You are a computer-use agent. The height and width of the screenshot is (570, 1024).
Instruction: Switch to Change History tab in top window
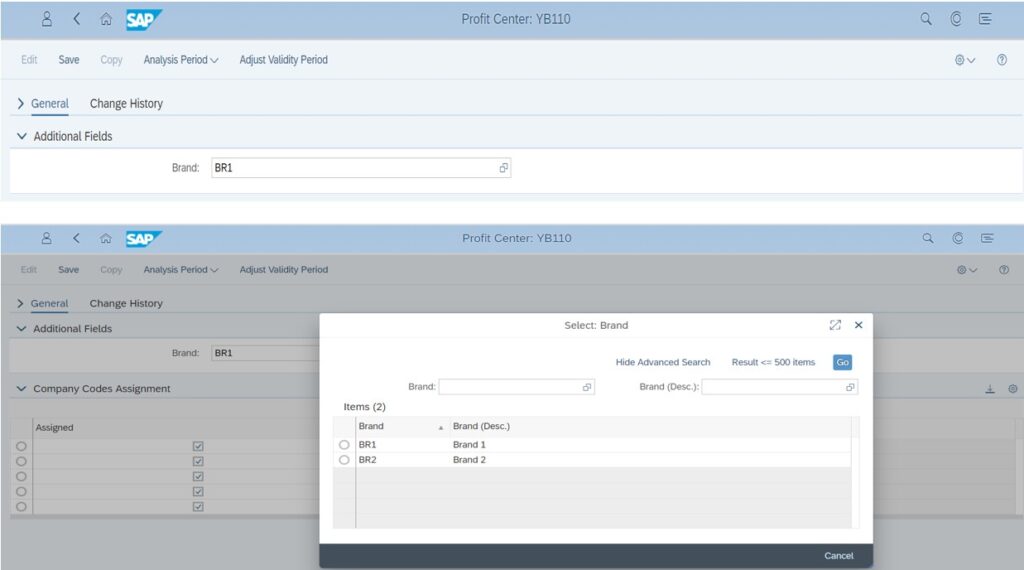click(126, 104)
